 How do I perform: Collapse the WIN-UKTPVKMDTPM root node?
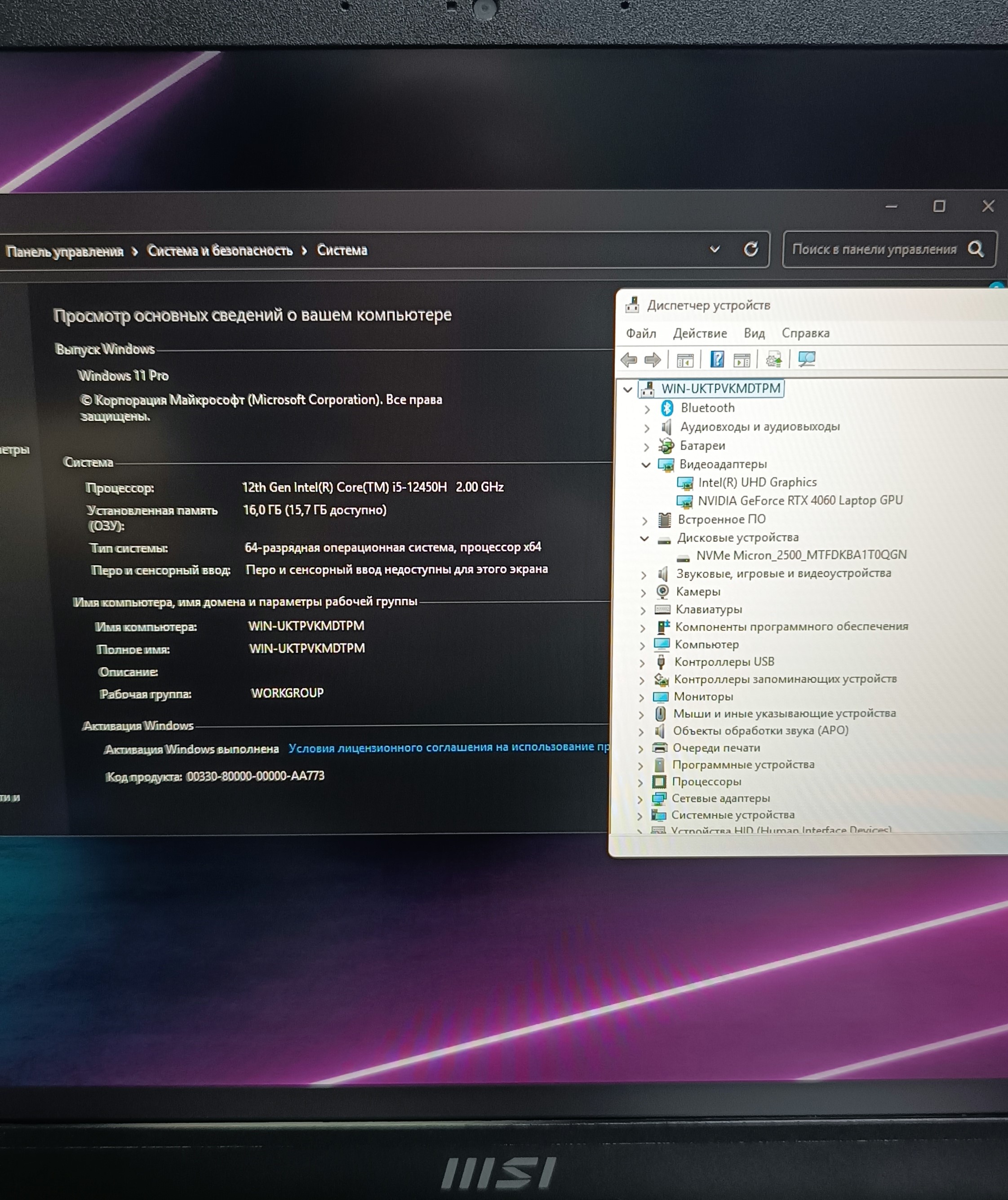tap(627, 390)
